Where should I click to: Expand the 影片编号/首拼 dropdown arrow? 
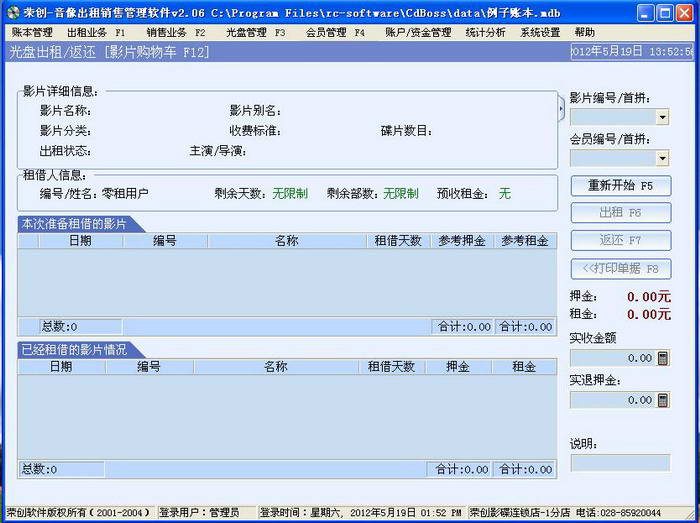click(x=662, y=117)
